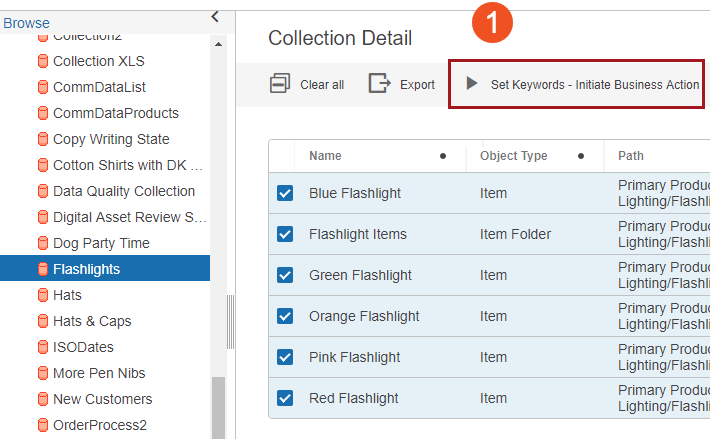Click the Export arrow icon
The image size is (710, 439).
click(x=379, y=84)
